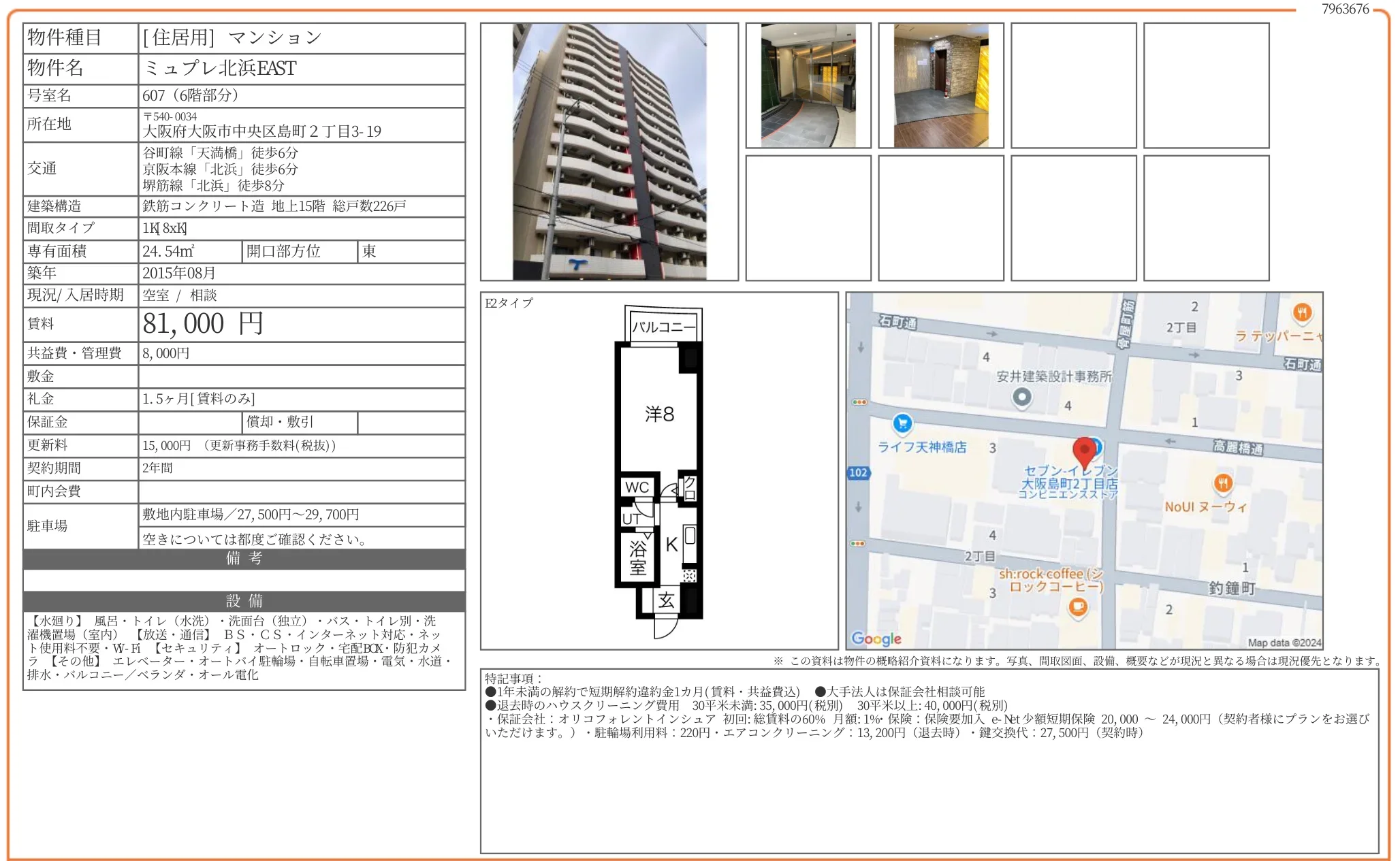Click 安井建築設計事務所 gray map marker
The image size is (1400, 861).
tap(1021, 397)
